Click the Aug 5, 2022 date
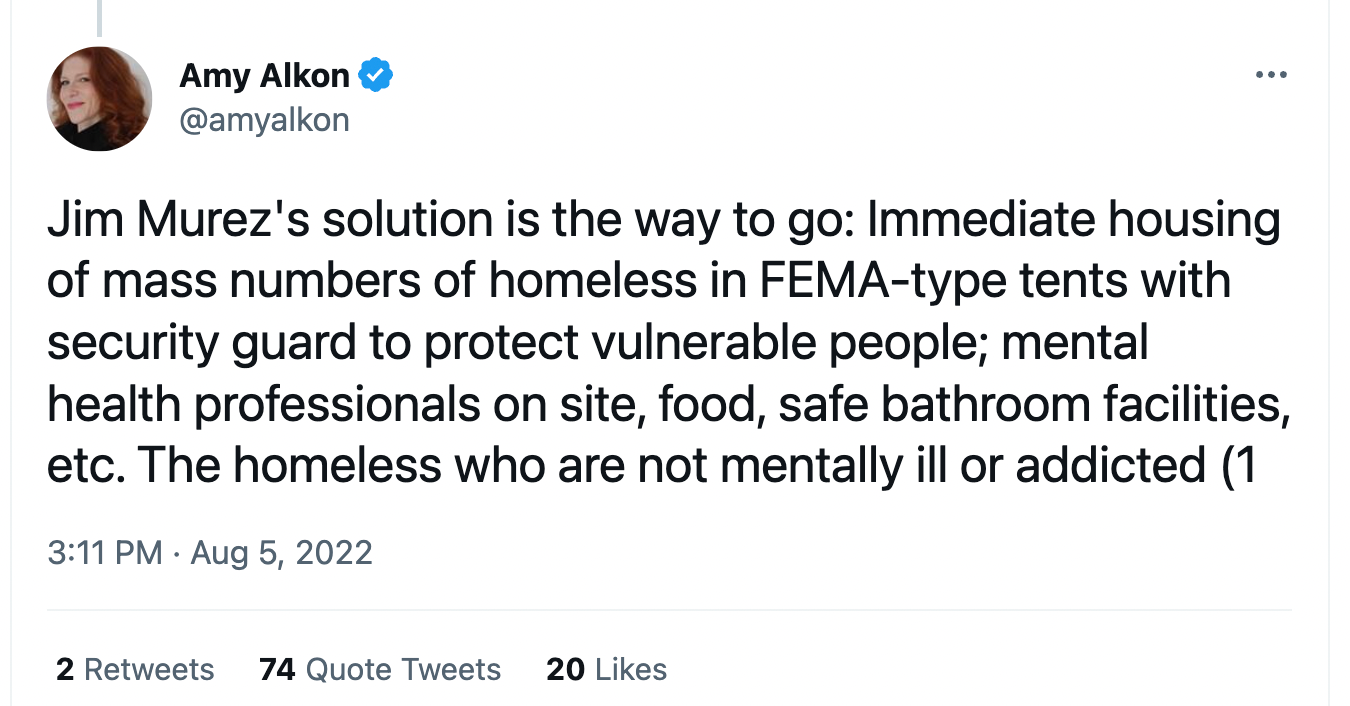This screenshot has width=1350, height=706. (280, 553)
